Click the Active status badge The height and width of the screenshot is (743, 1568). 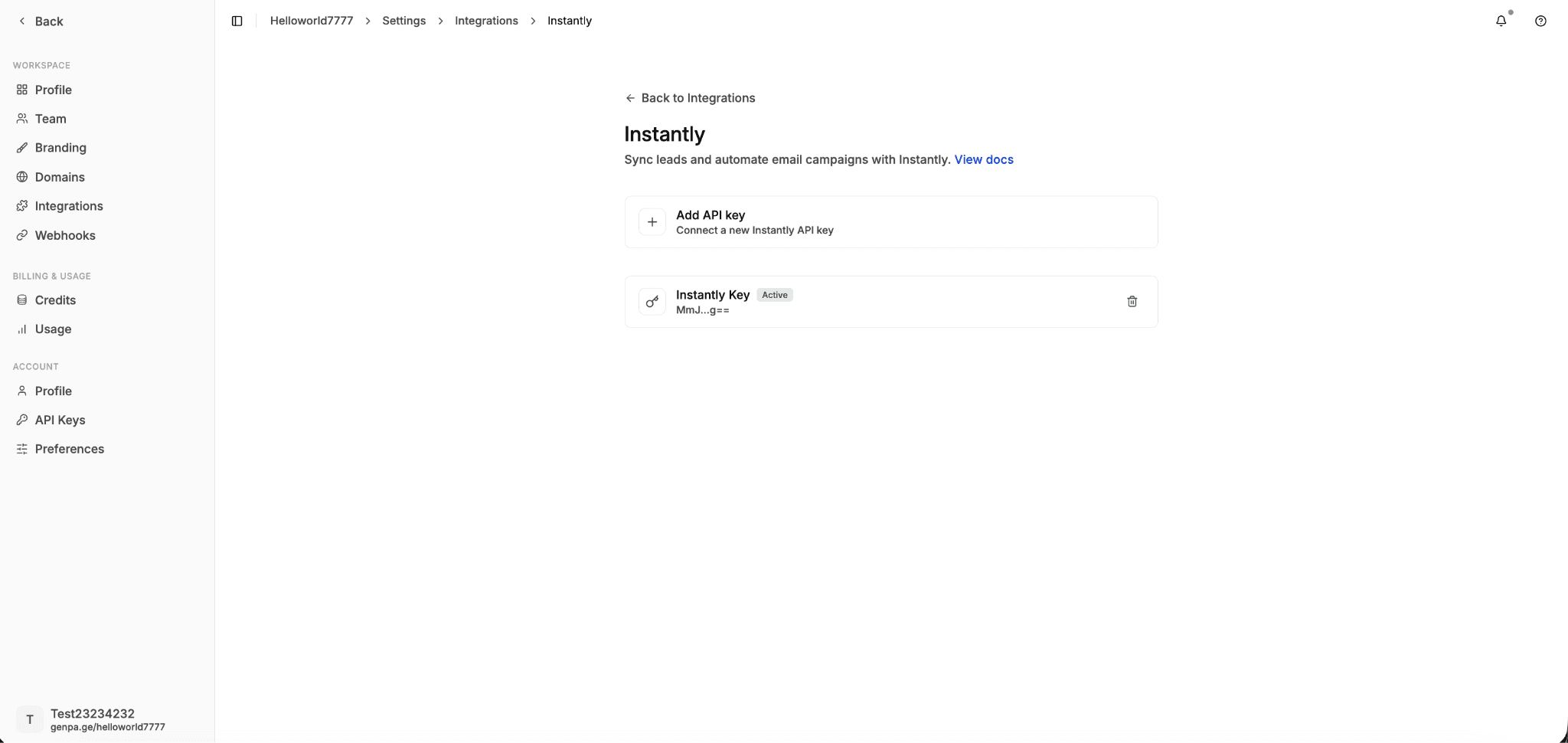pos(775,295)
